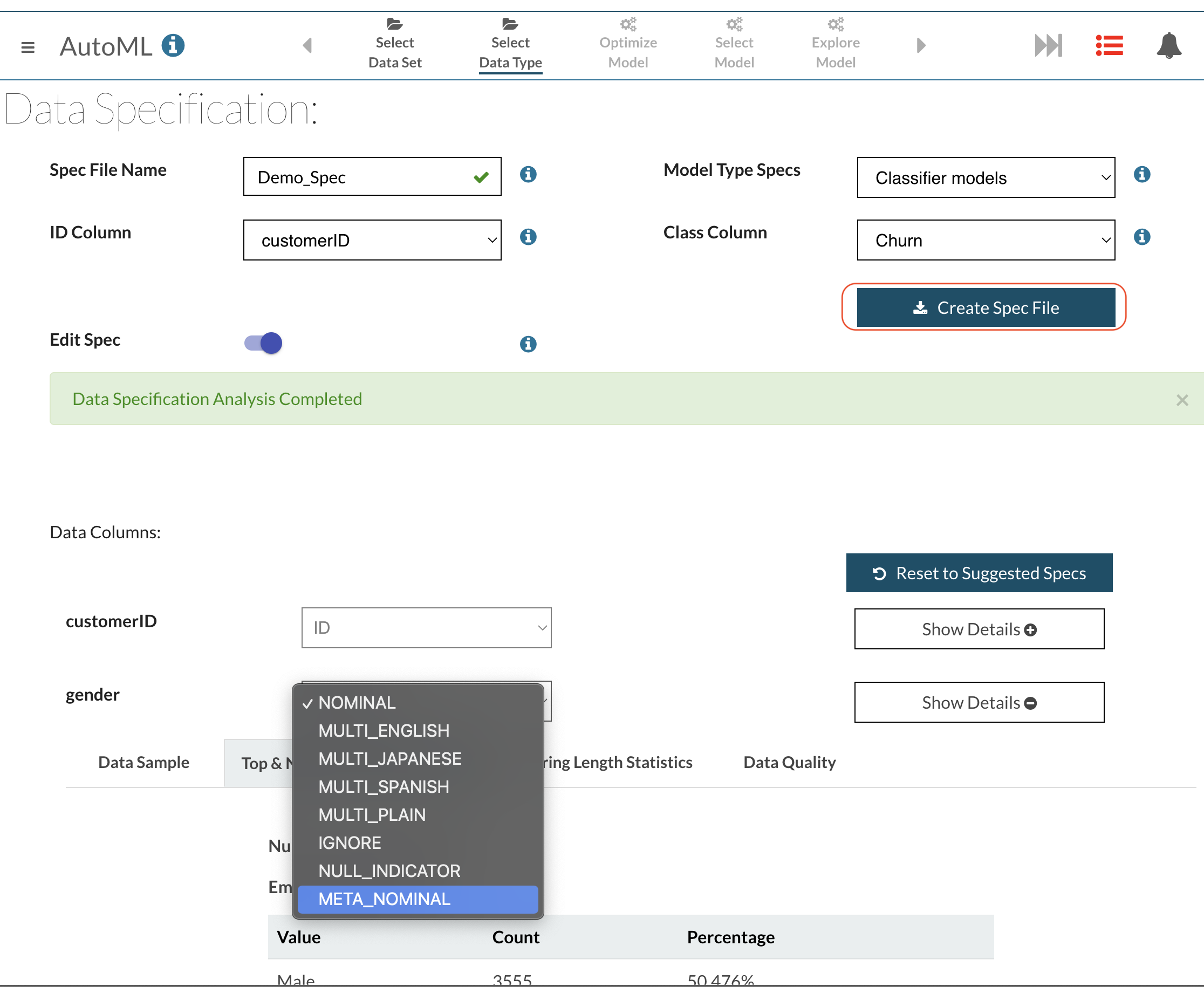Click the right arrow step navigator
Screen dimensions: 1204x987
point(921,45)
